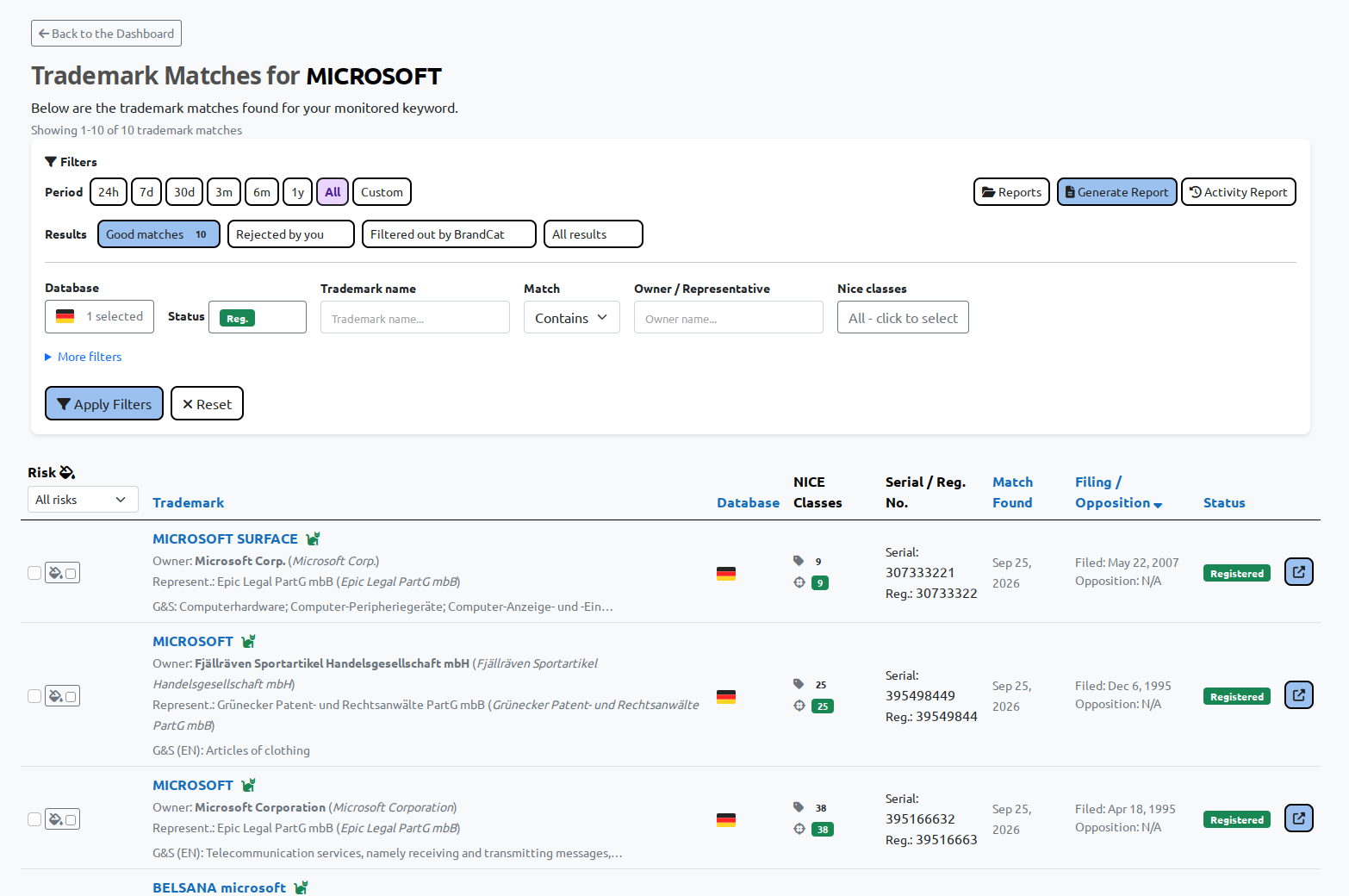Toggle risk color box for MICROSOFT SURFACE
This screenshot has width=1349, height=896.
[62, 573]
